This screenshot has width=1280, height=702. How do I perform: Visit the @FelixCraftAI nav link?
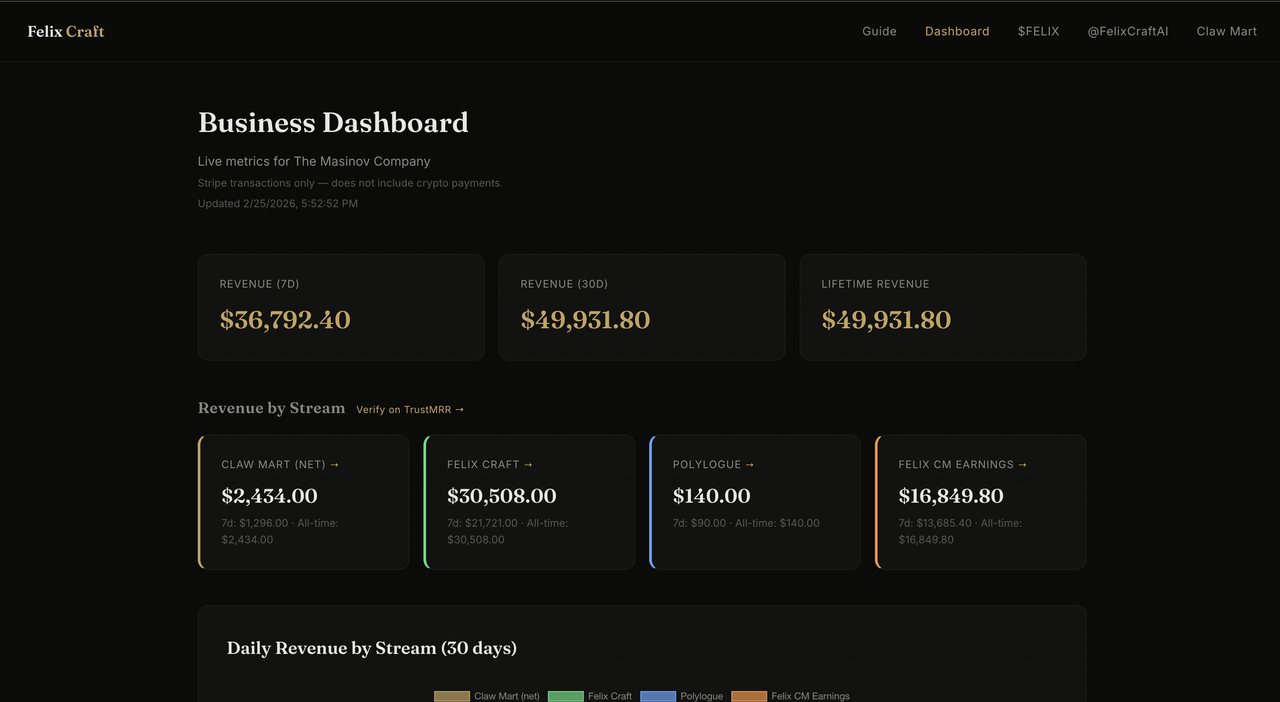(1127, 31)
